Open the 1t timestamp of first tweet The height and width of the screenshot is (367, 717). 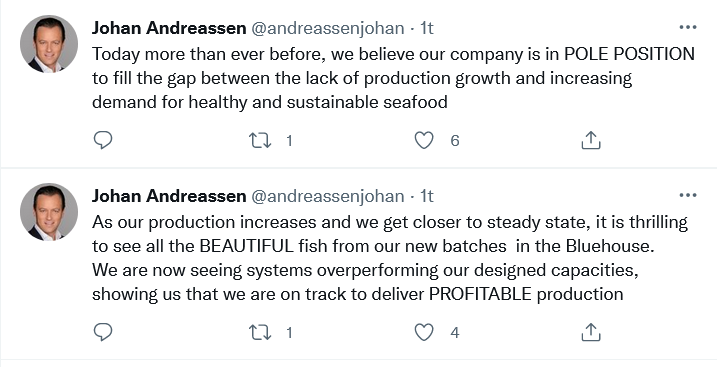427,28
